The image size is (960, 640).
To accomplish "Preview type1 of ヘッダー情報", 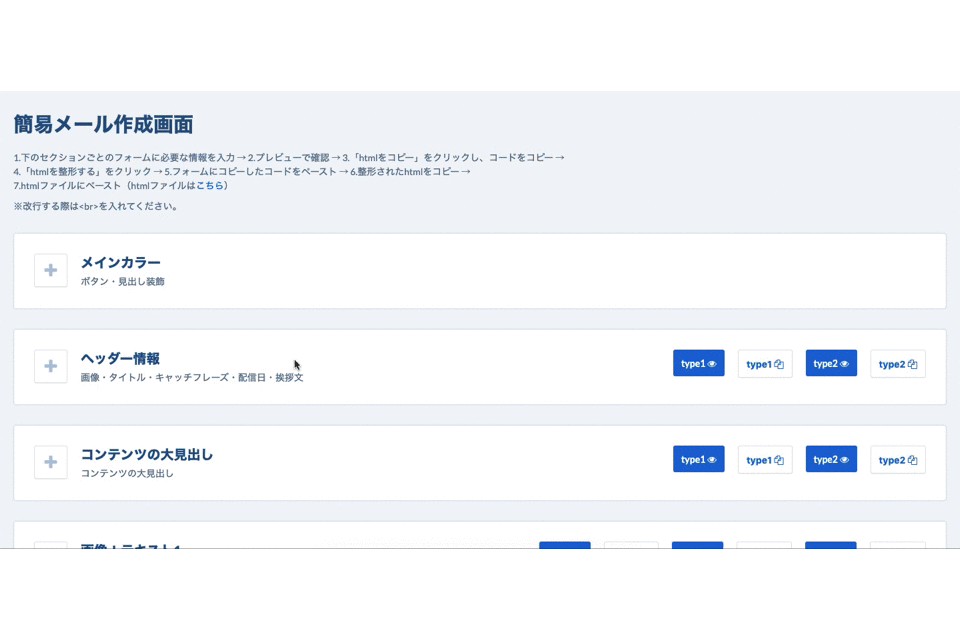I will tap(699, 363).
